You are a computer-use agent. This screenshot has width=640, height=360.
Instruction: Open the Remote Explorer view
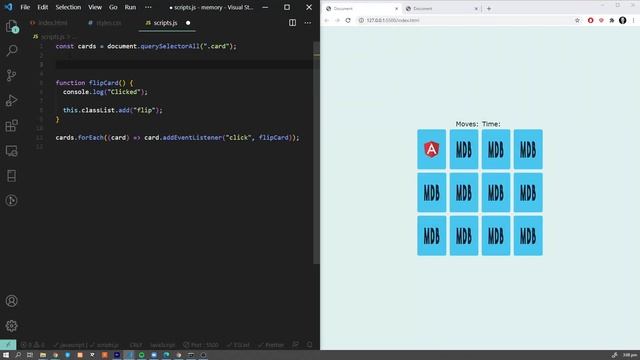[x=11, y=151]
